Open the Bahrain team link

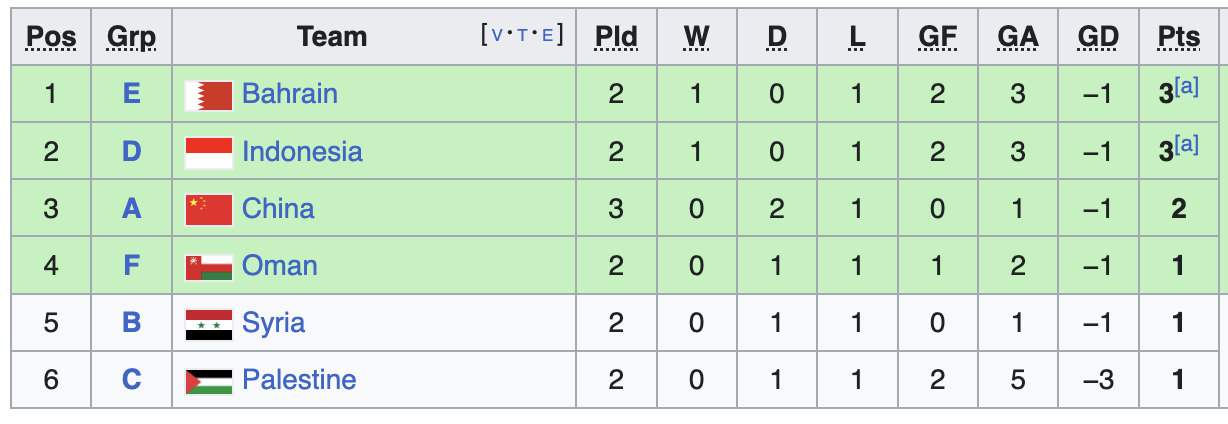(290, 94)
